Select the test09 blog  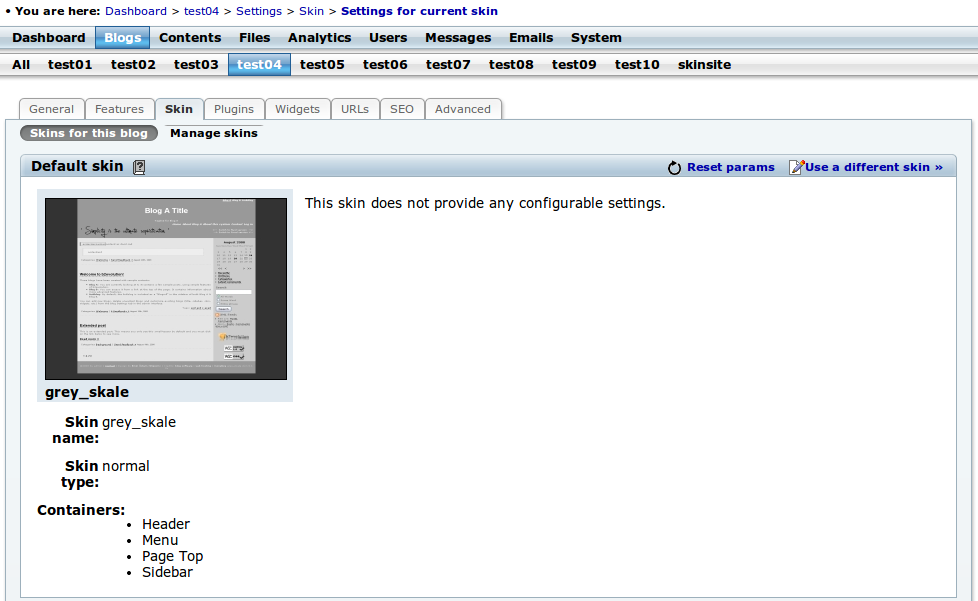(x=574, y=64)
